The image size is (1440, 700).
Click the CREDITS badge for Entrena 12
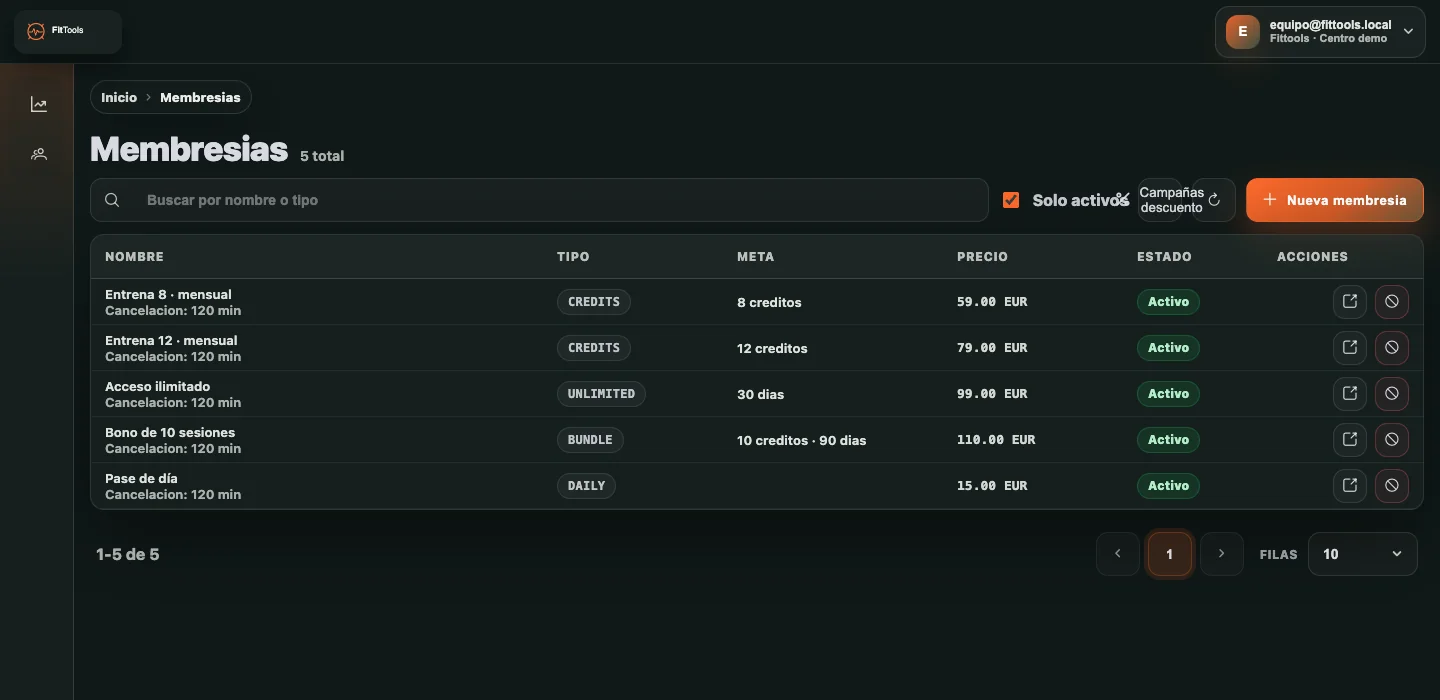[x=594, y=348]
